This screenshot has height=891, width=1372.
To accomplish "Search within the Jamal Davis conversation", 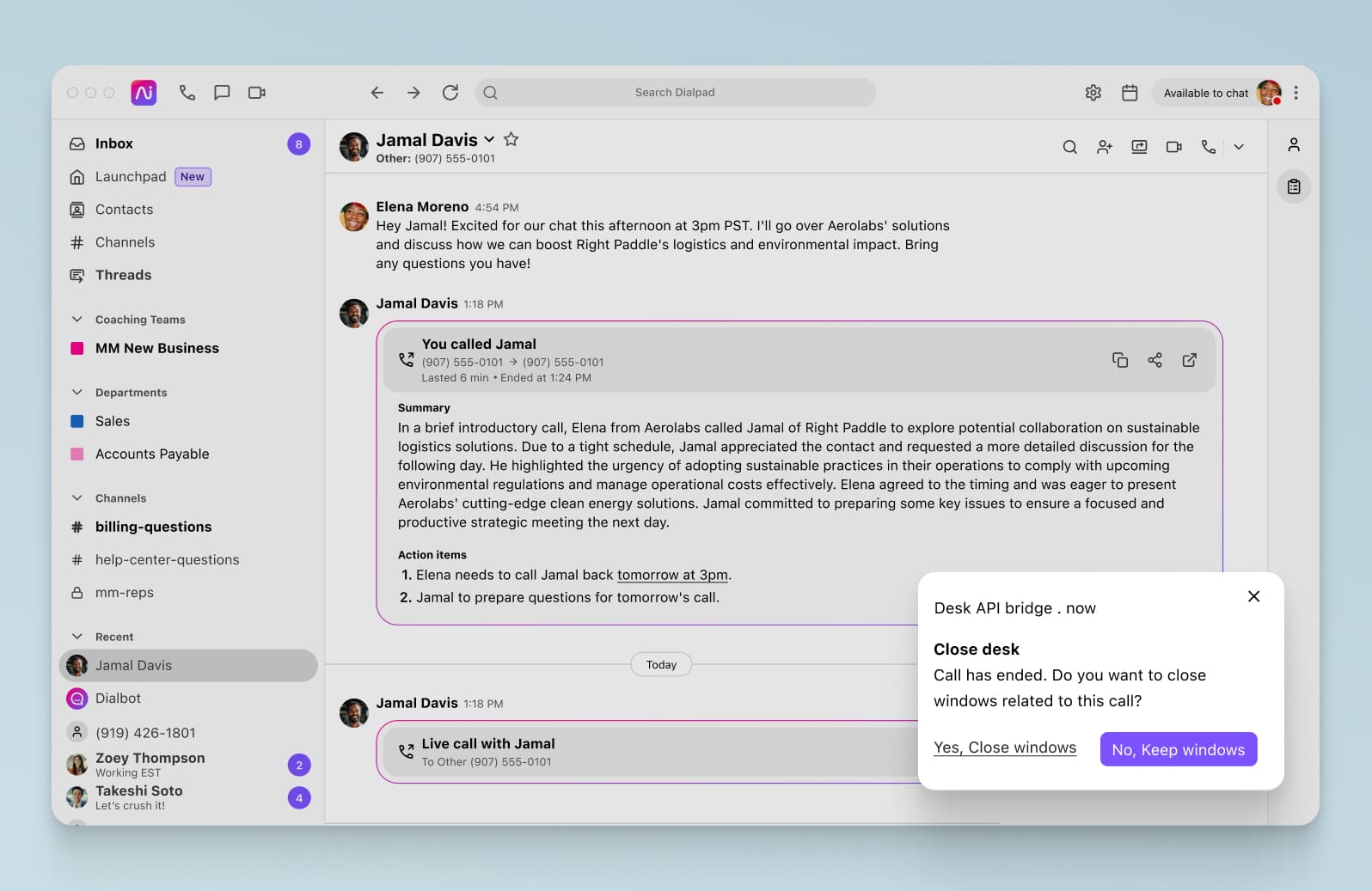I will pyautogui.click(x=1069, y=147).
